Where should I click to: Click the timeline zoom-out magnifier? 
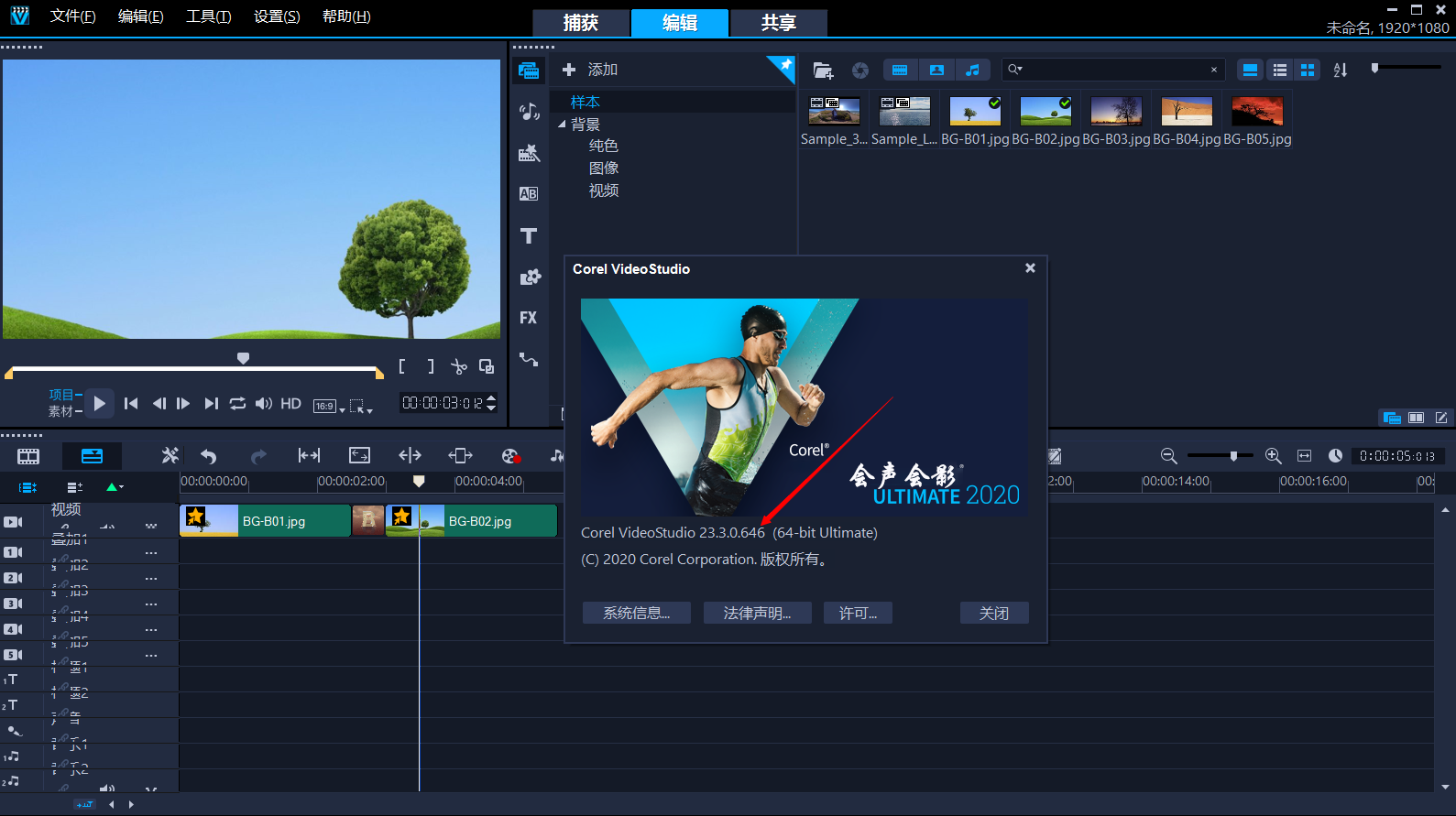1168,455
